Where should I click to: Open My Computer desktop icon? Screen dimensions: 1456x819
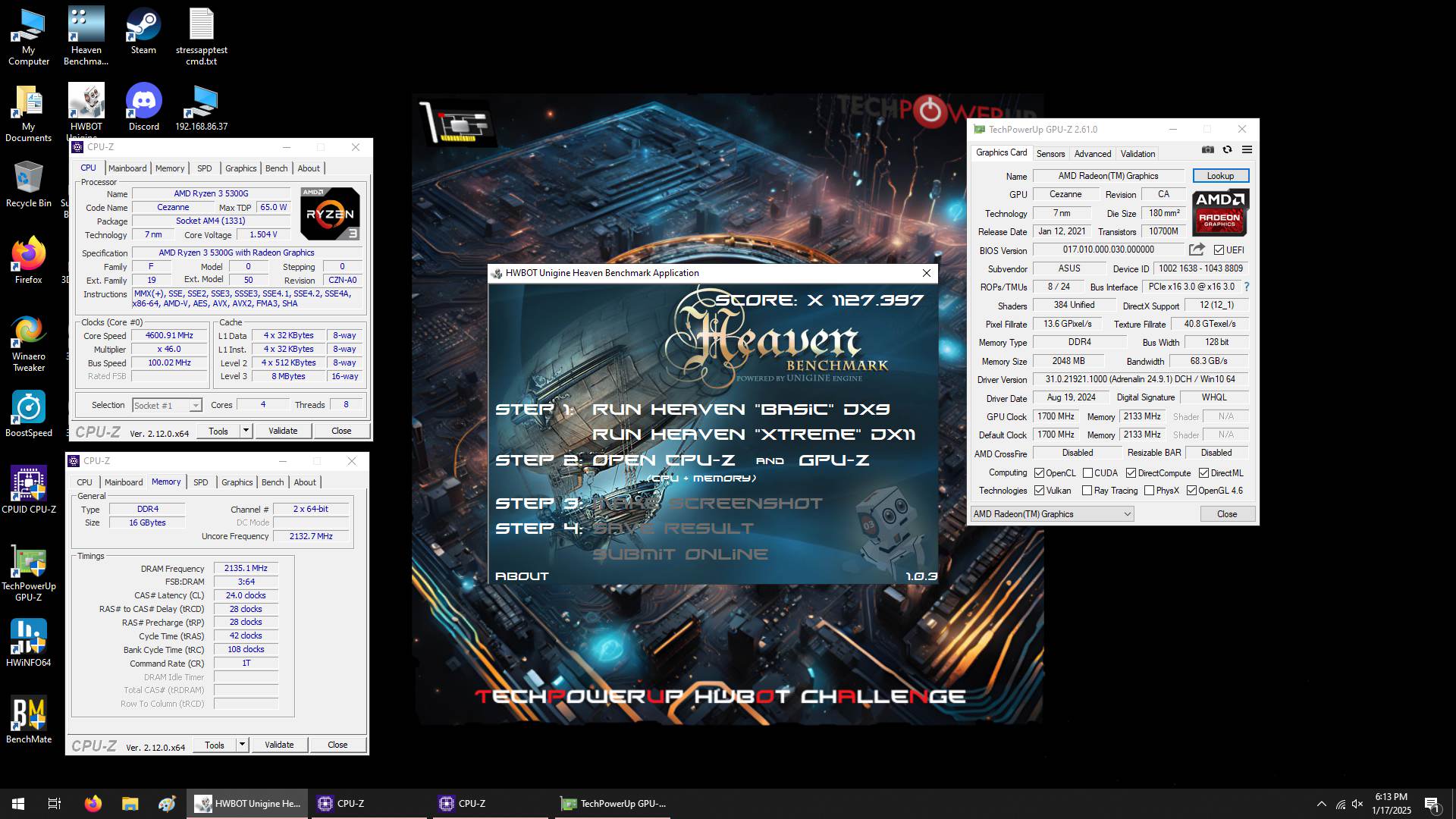29,36
